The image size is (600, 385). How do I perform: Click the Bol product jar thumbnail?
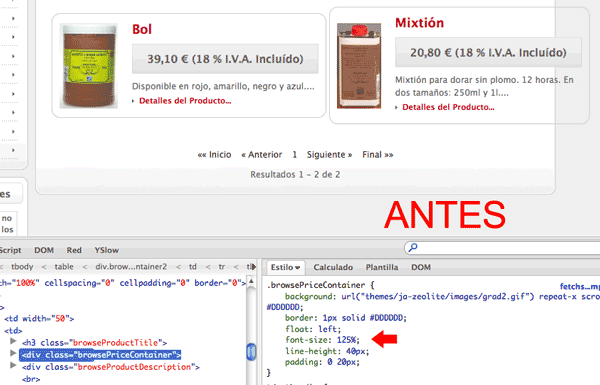[x=89, y=65]
